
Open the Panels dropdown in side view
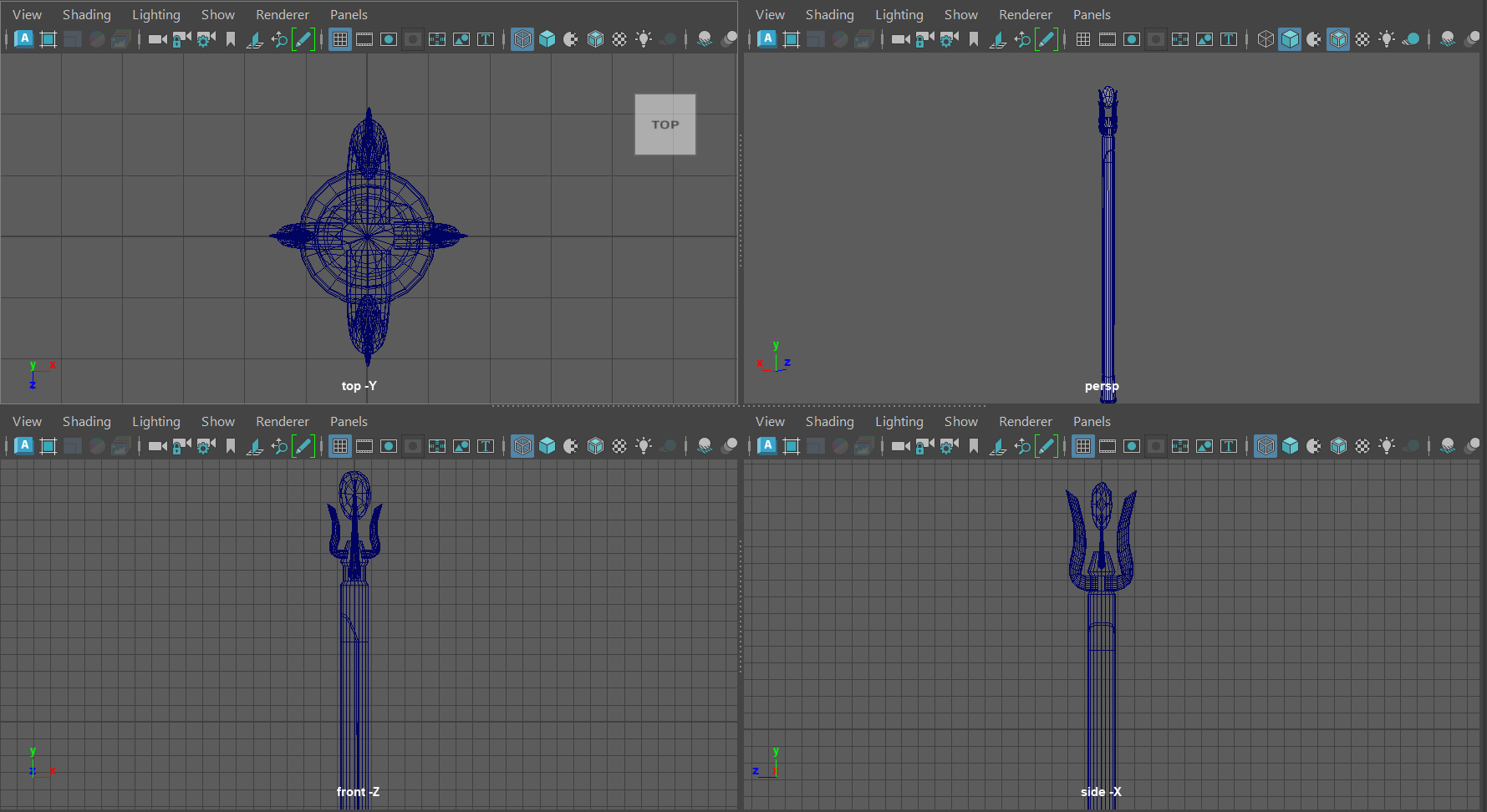1092,421
